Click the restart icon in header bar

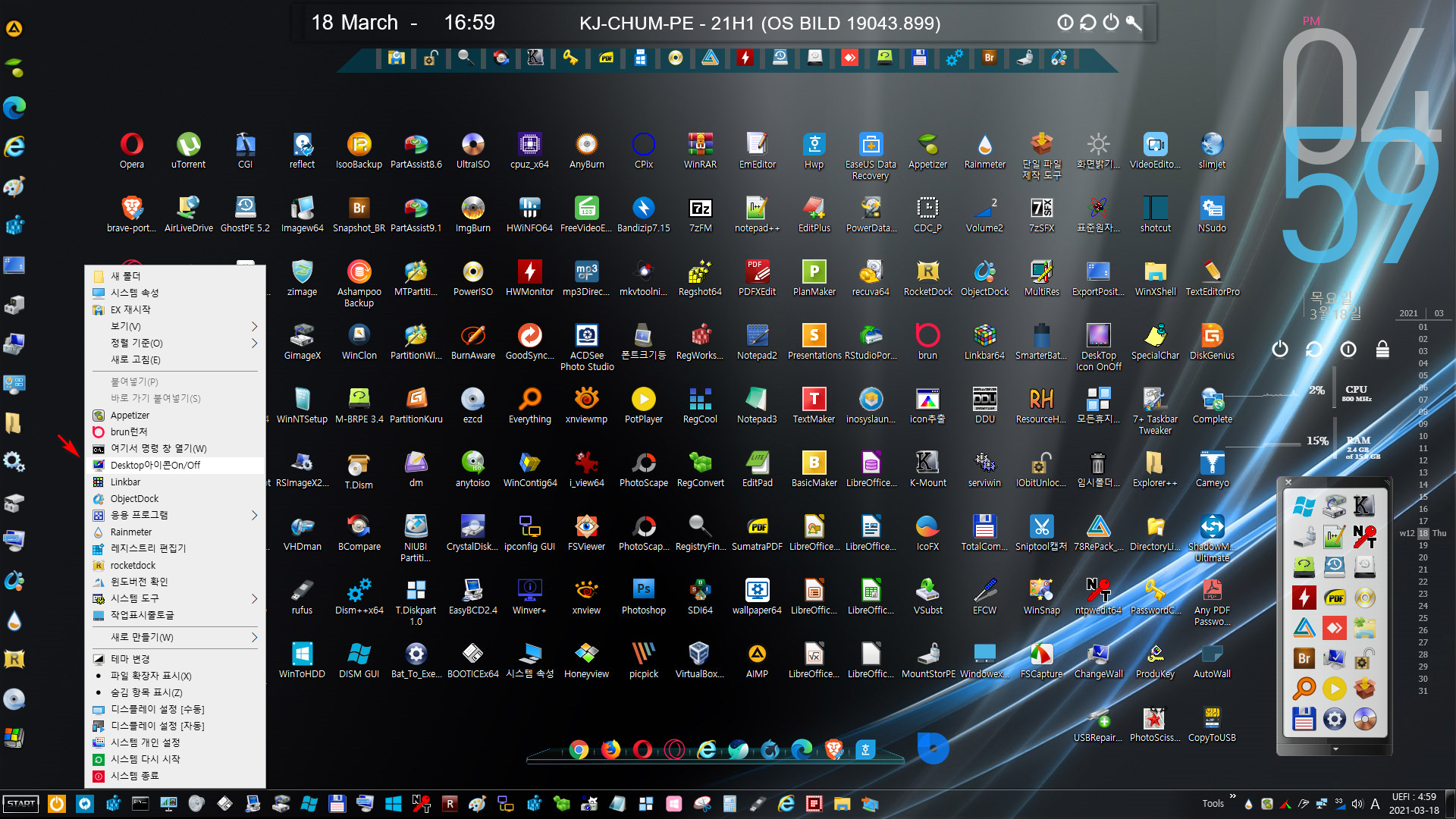[1088, 23]
